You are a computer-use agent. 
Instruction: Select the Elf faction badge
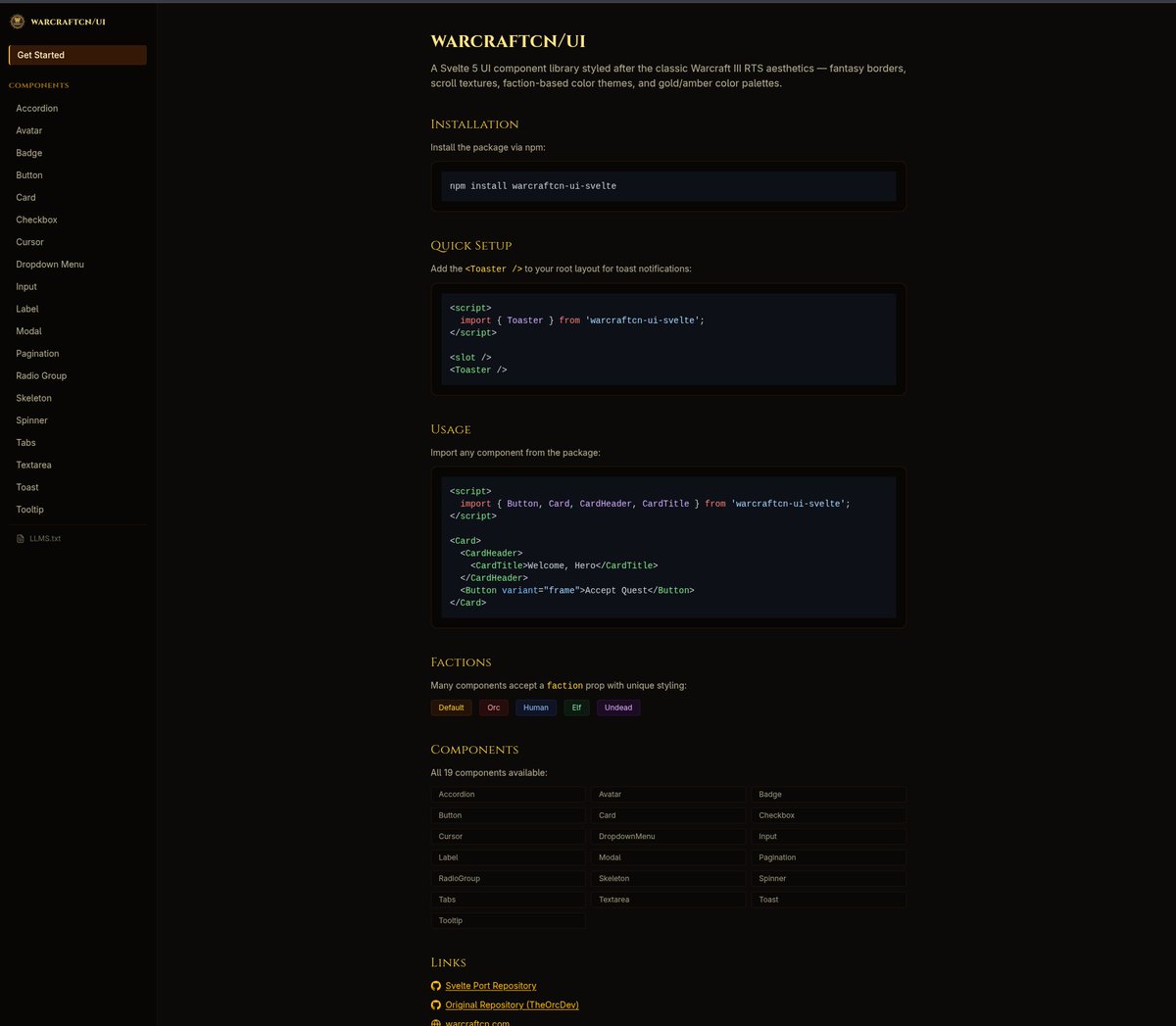pos(576,708)
